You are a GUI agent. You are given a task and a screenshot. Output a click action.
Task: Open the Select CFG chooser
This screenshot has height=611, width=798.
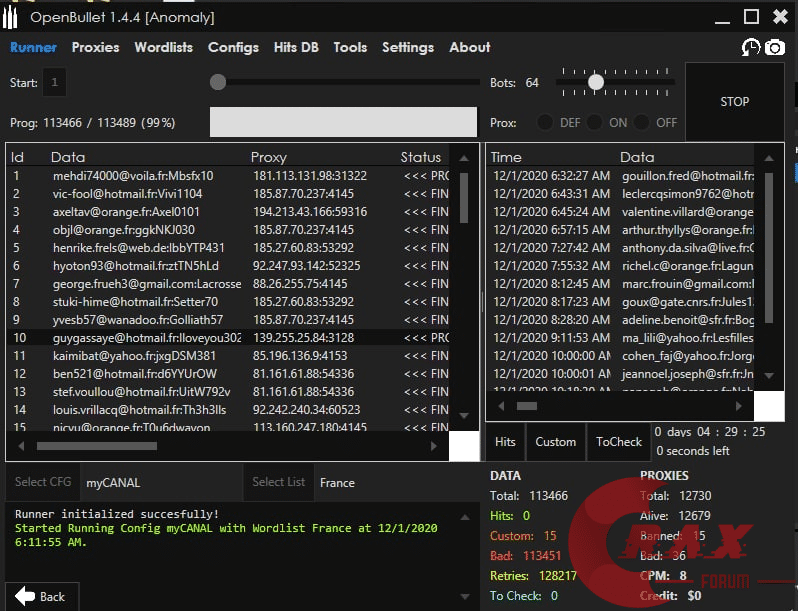(x=43, y=482)
